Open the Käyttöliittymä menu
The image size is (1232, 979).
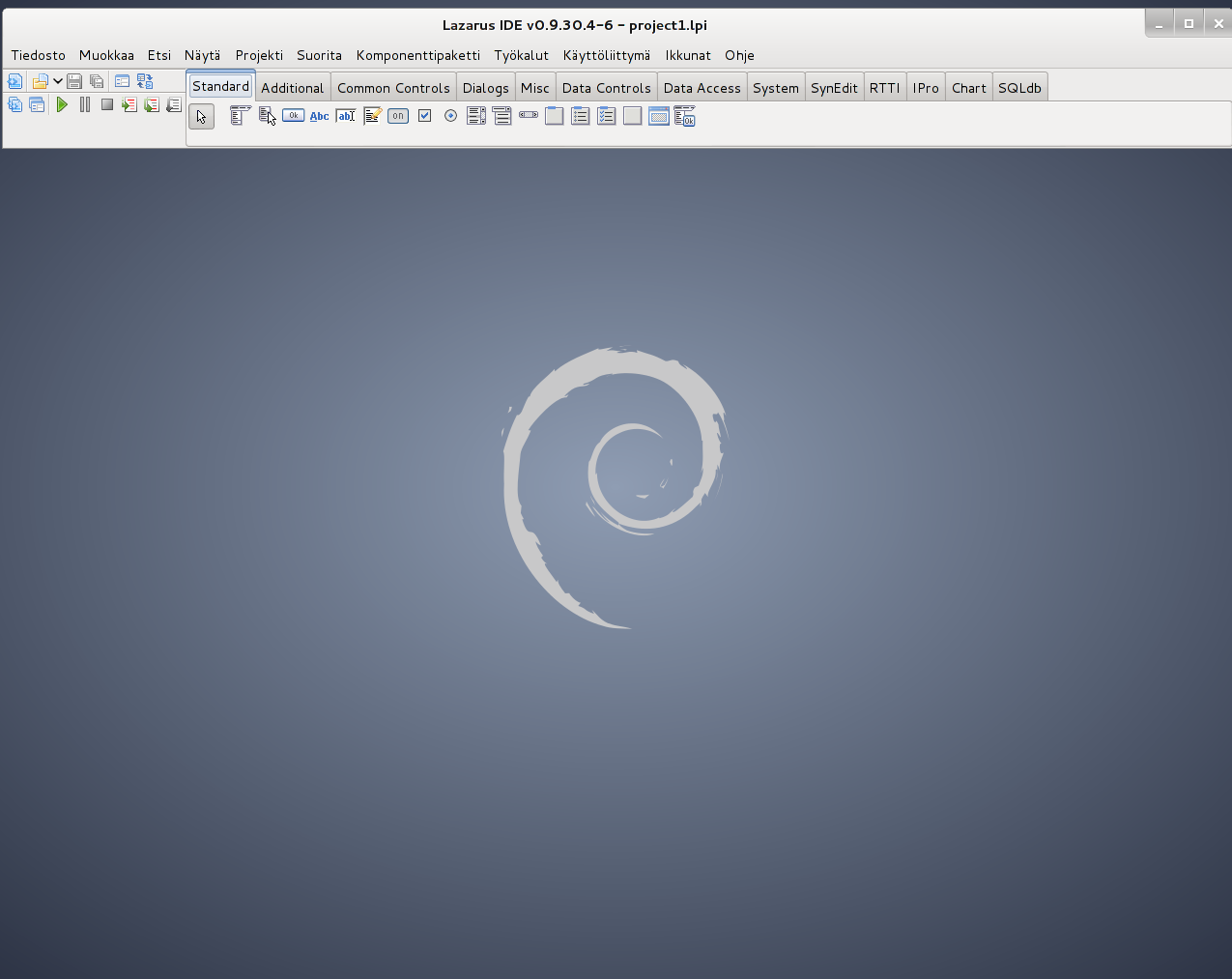coord(607,55)
